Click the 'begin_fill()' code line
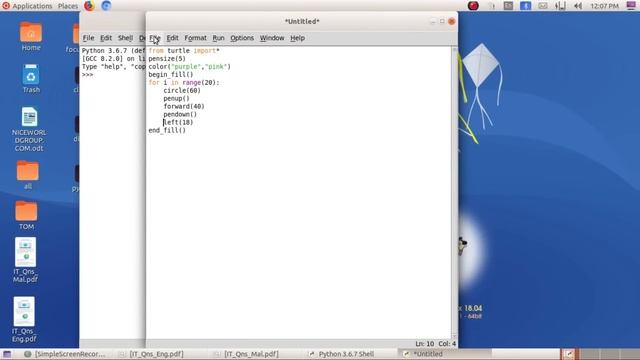This screenshot has width=640, height=360. tap(171, 75)
